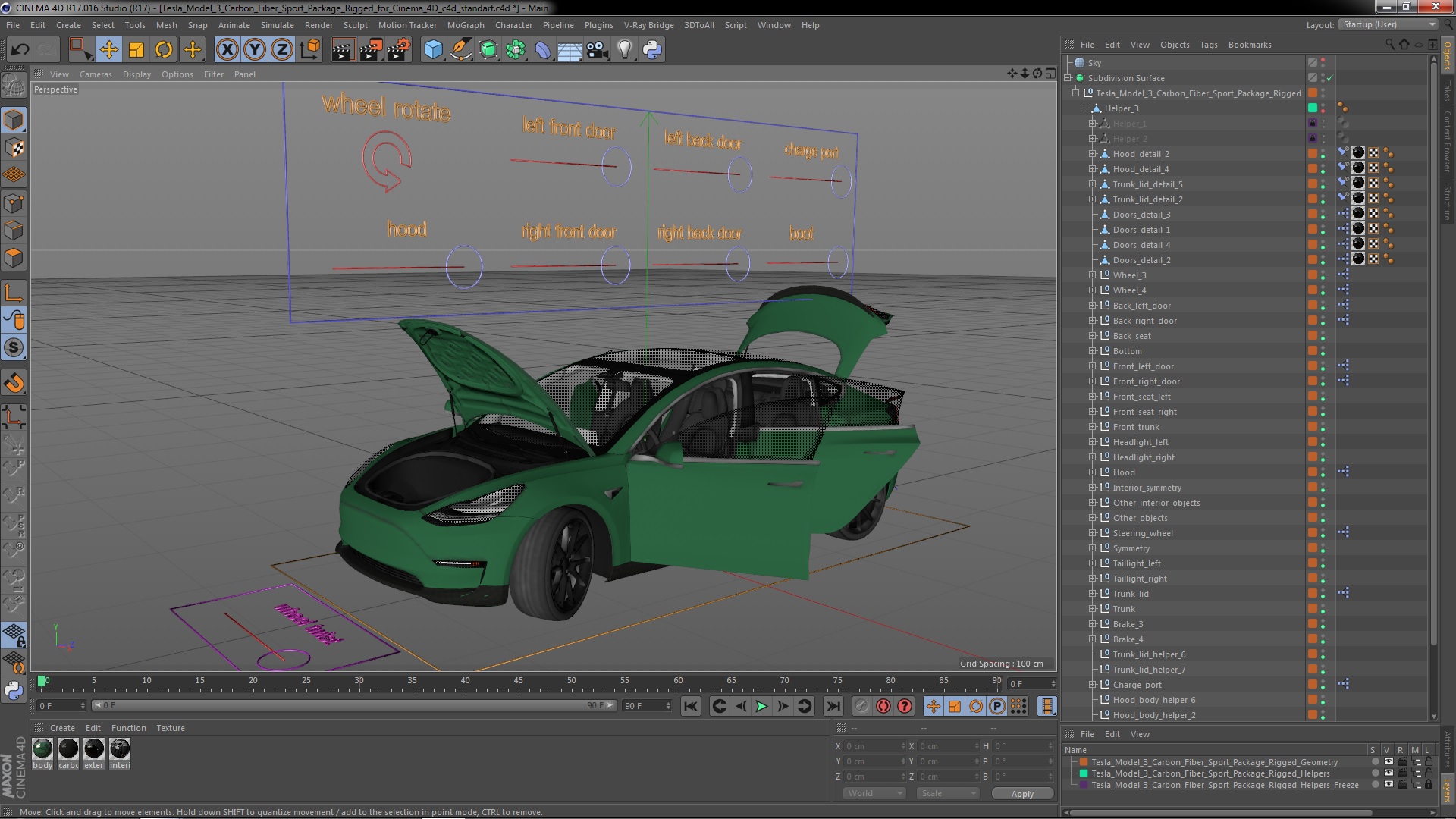1456x819 pixels.
Task: Toggle Z axis lock icon
Action: [282, 50]
